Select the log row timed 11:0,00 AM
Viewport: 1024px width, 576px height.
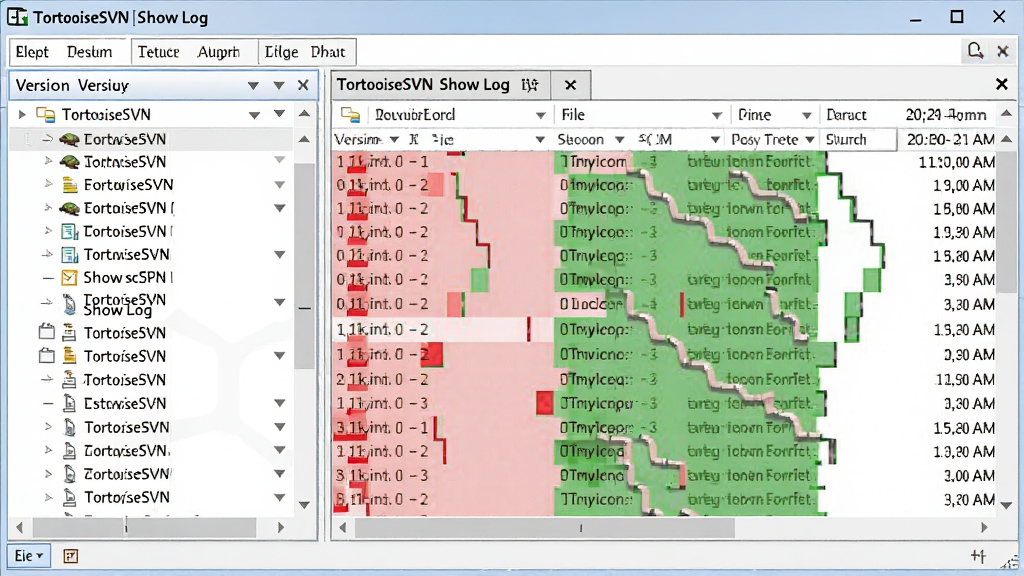tap(664, 162)
